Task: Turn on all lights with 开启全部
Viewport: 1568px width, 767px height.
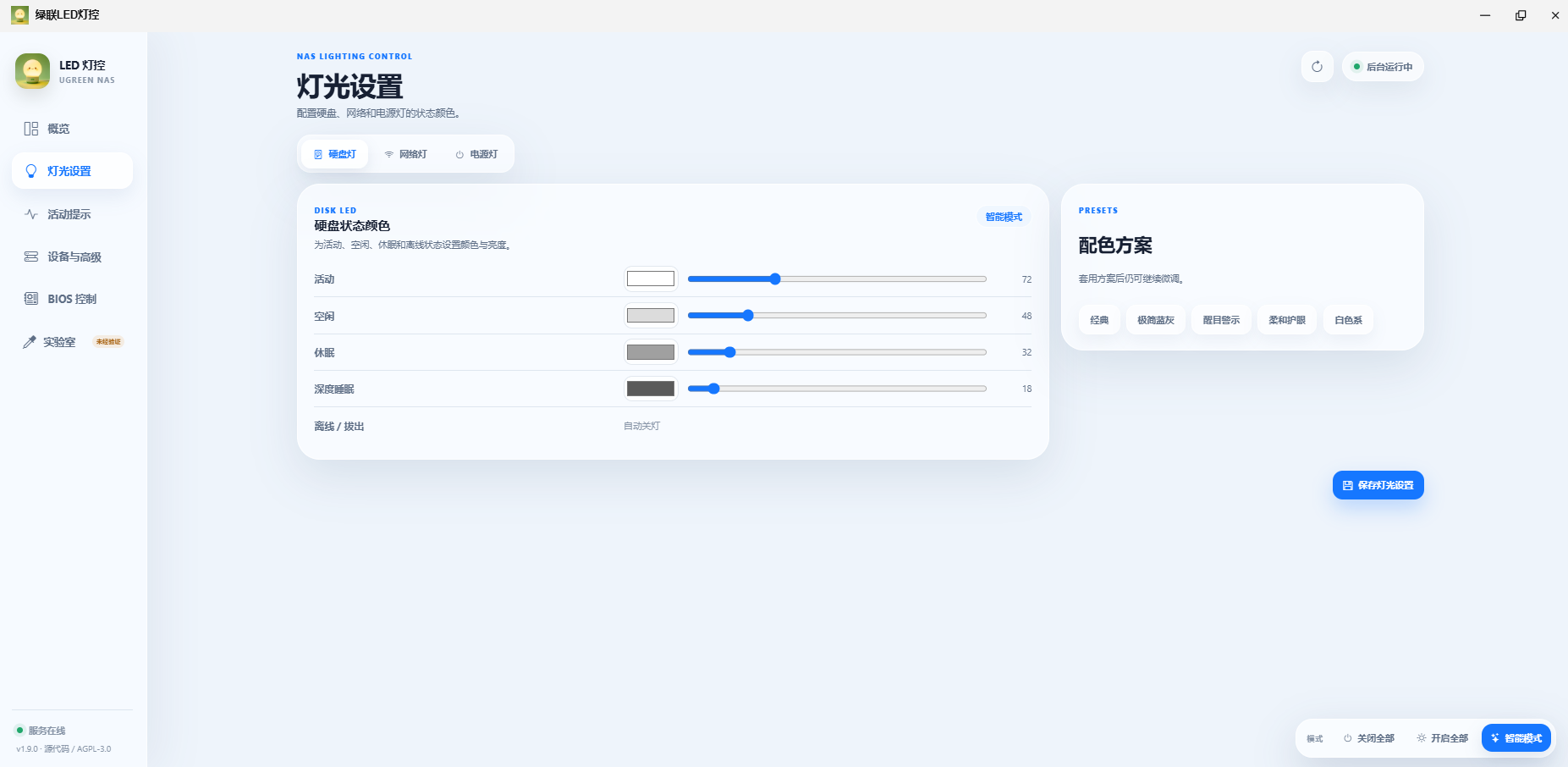Action: pyautogui.click(x=1442, y=738)
